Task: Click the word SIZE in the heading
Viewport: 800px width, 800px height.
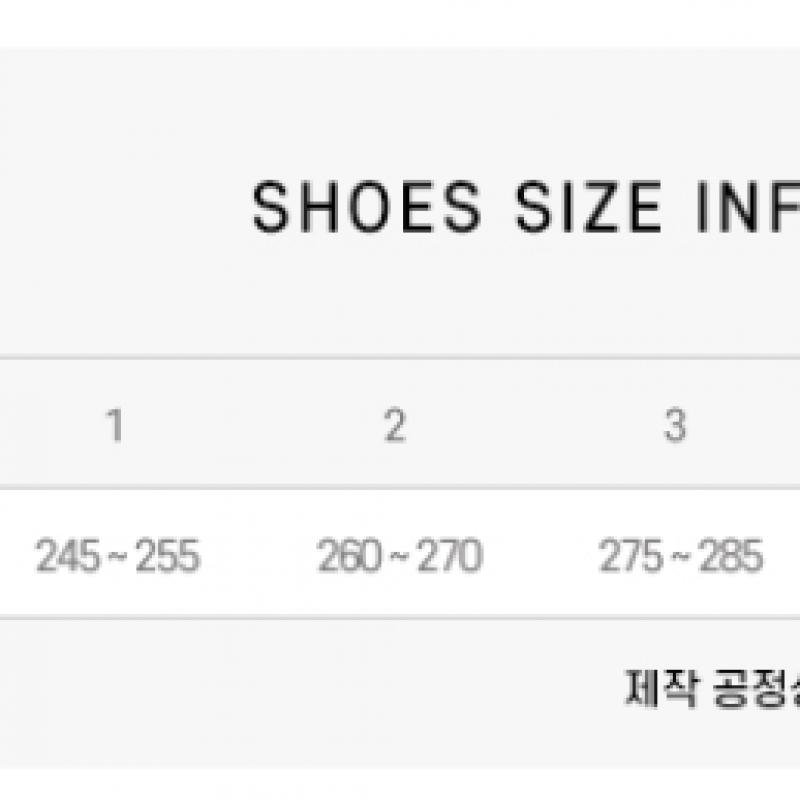Action: 588,209
